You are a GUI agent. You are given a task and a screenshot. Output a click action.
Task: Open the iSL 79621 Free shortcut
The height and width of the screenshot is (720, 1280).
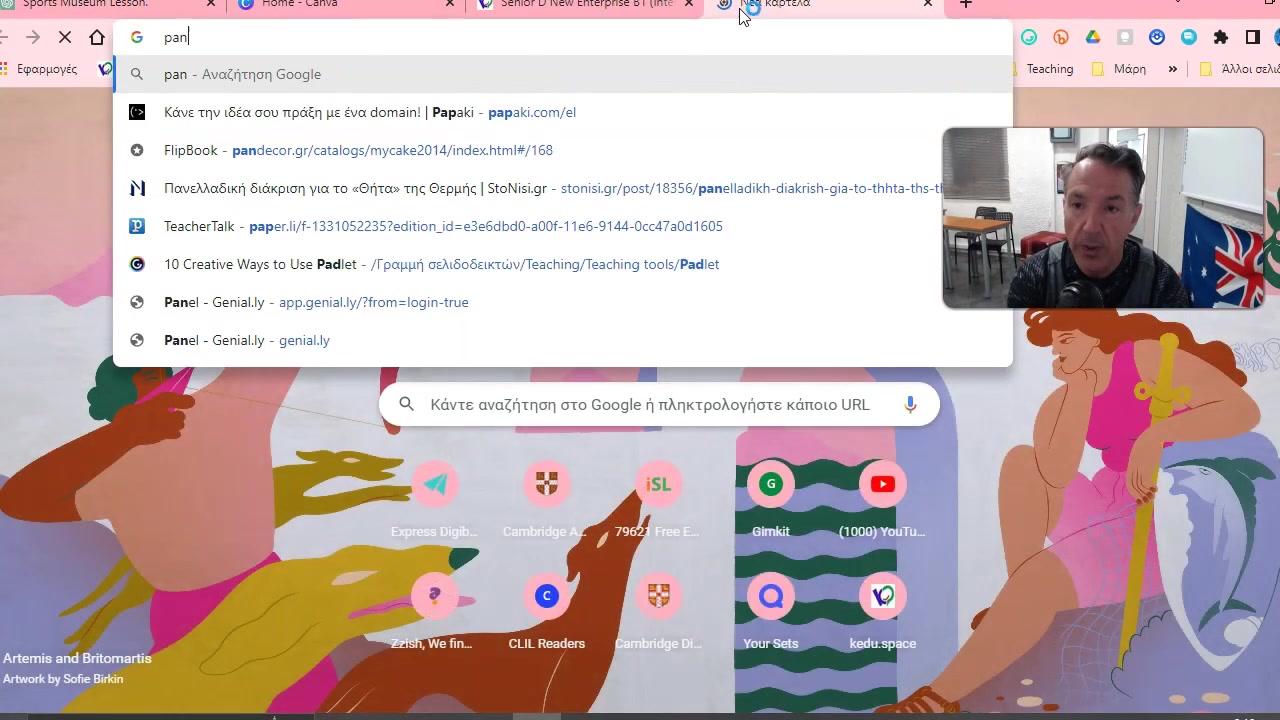coord(658,499)
